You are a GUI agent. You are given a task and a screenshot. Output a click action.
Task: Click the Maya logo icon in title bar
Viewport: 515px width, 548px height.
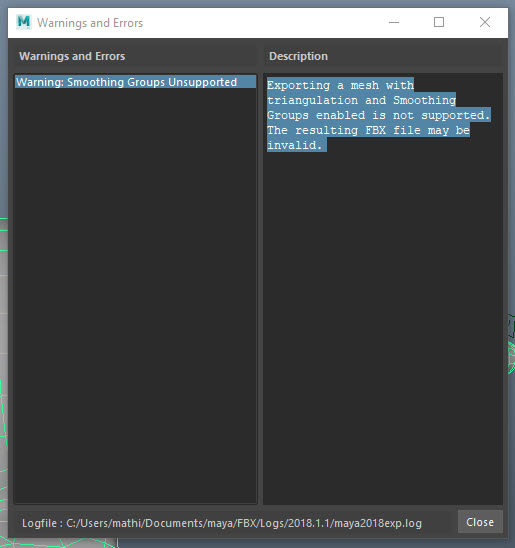(24, 22)
